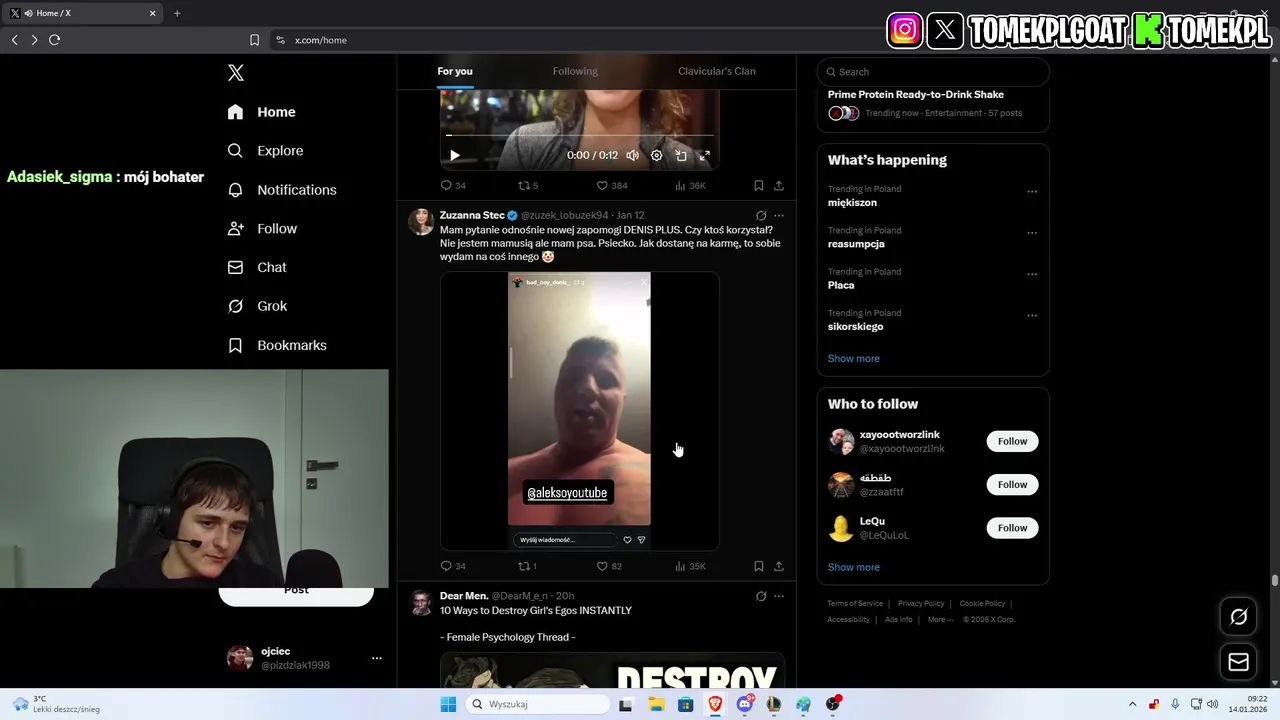Reload the page in the browser
The height and width of the screenshot is (720, 1280).
[x=54, y=40]
